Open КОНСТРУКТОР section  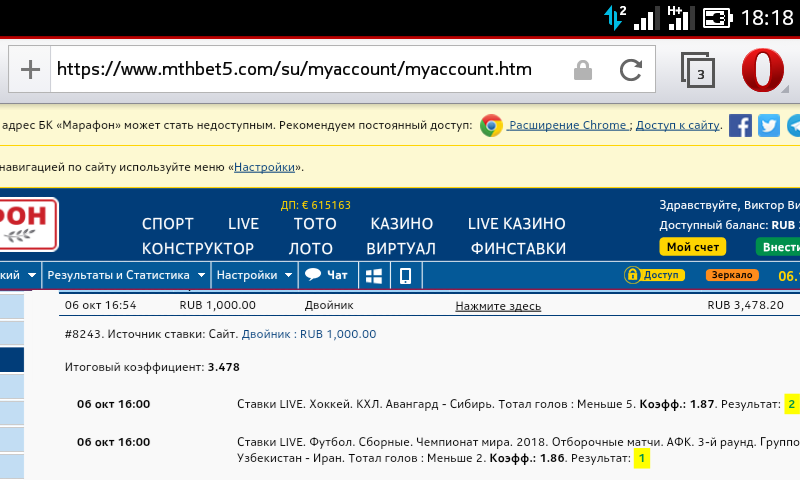pos(197,248)
